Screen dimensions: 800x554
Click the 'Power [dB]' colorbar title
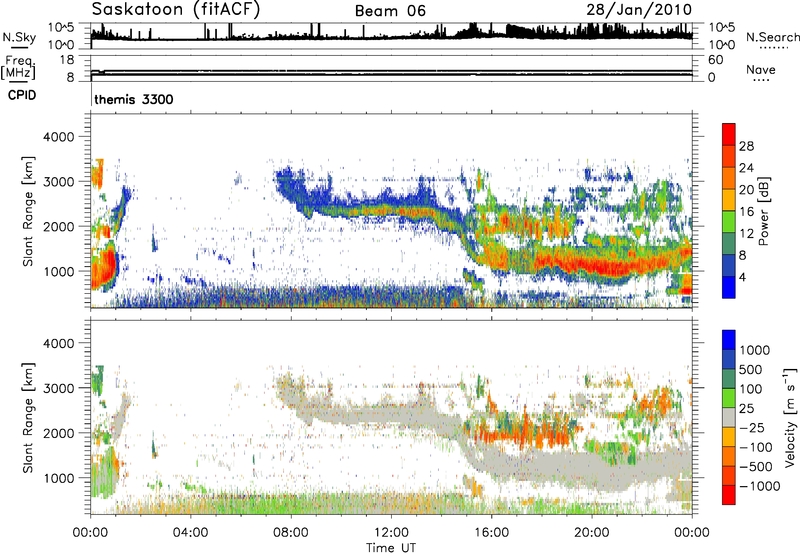click(x=763, y=211)
